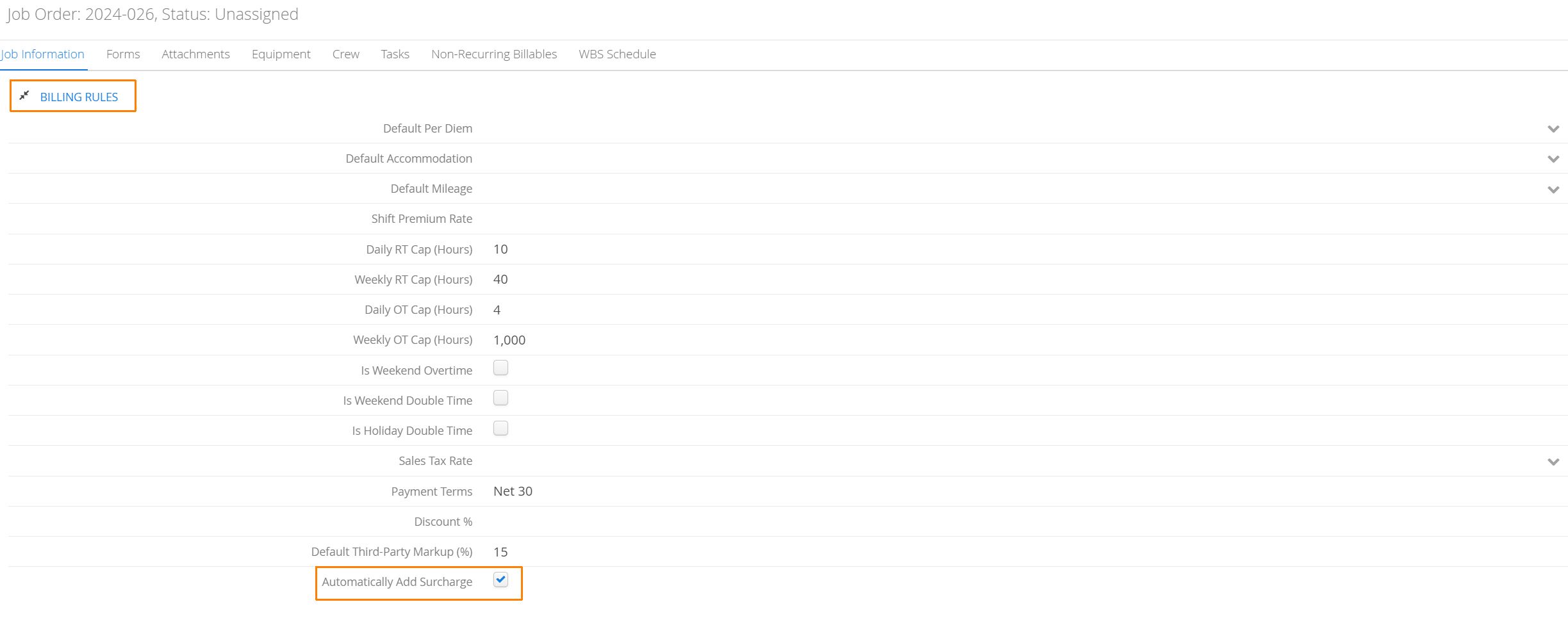View the WBS Schedule tab
The width and height of the screenshot is (1568, 634).
[617, 54]
